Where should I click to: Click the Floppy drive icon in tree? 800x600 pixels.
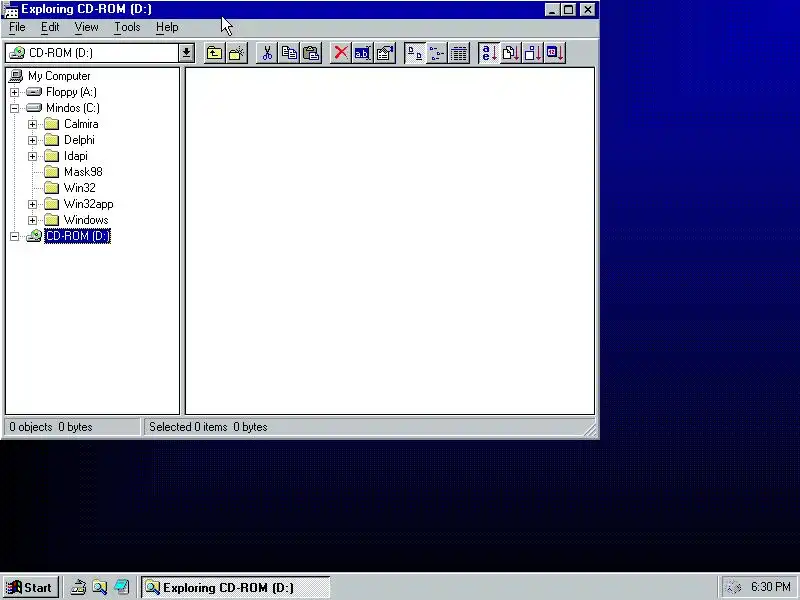(34, 92)
